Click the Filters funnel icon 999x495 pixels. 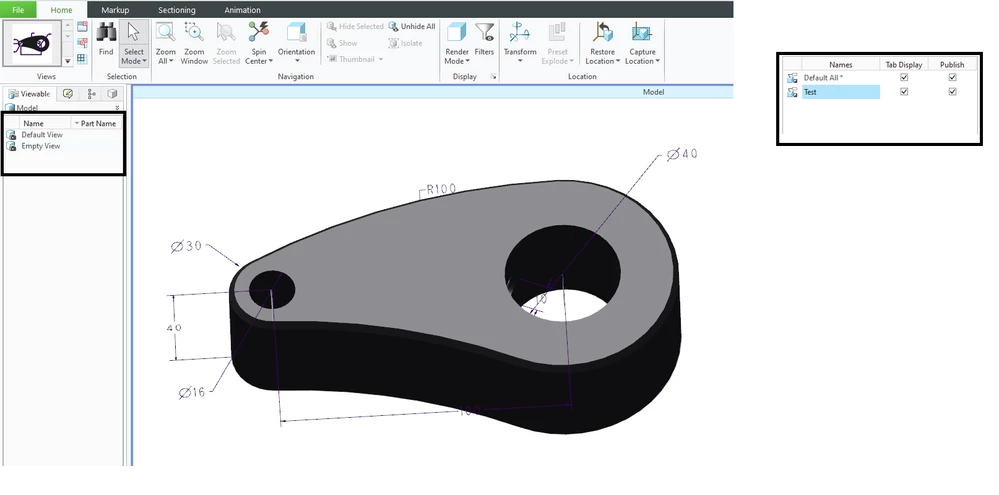point(485,32)
